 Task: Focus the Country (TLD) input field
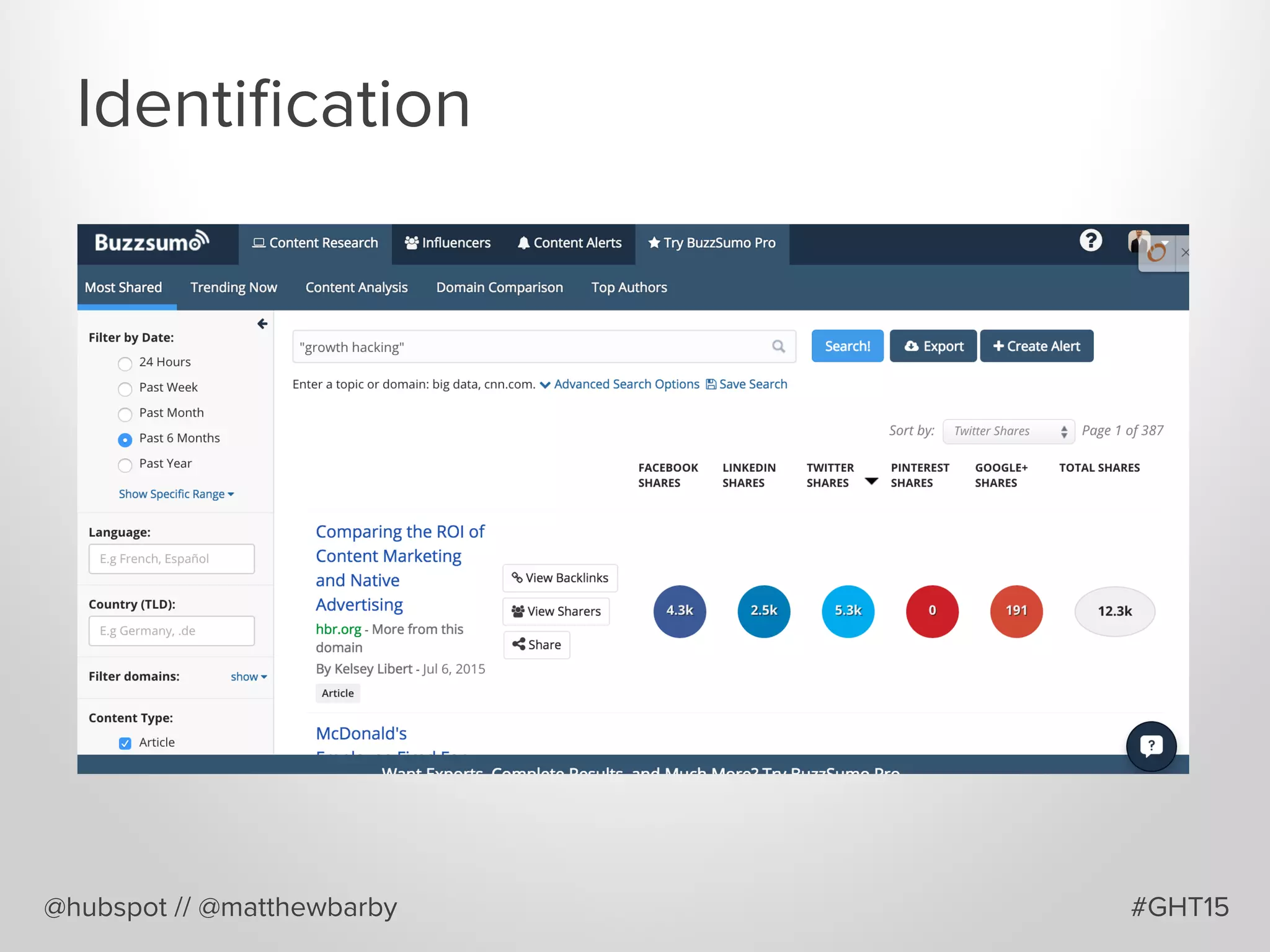[172, 631]
